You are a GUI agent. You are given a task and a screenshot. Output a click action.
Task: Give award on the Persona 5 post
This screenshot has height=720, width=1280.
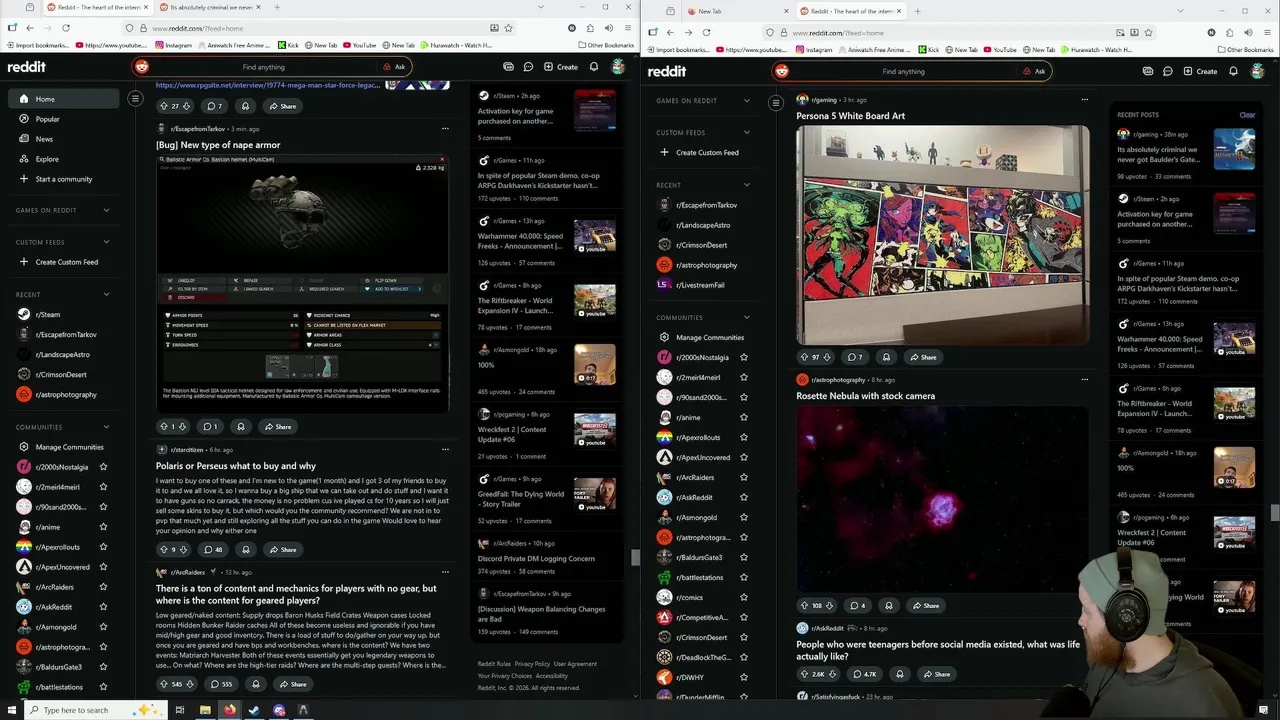pyautogui.click(x=886, y=357)
